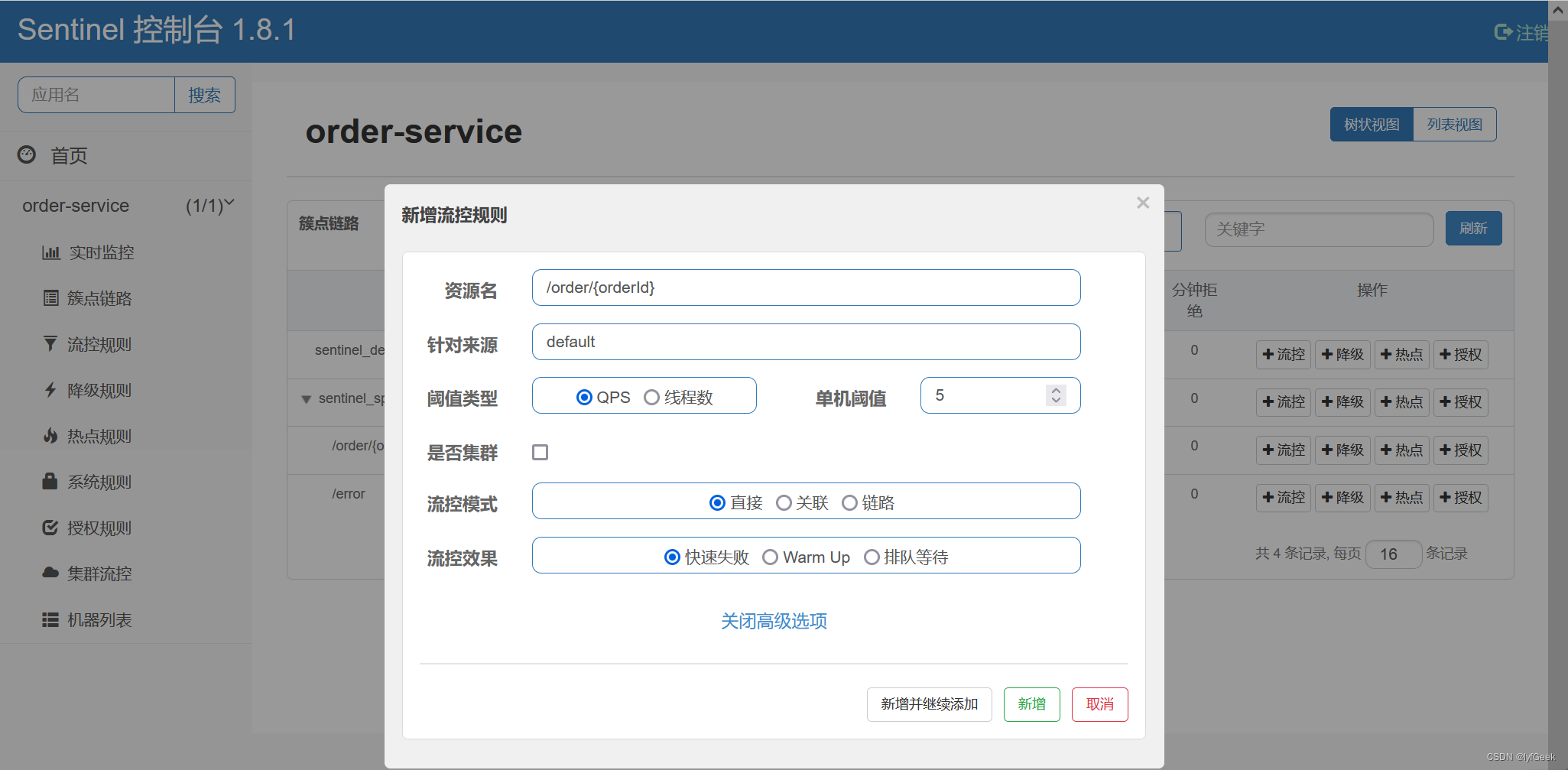Choose 关联 flow control mode
1568x770 pixels.
[784, 502]
